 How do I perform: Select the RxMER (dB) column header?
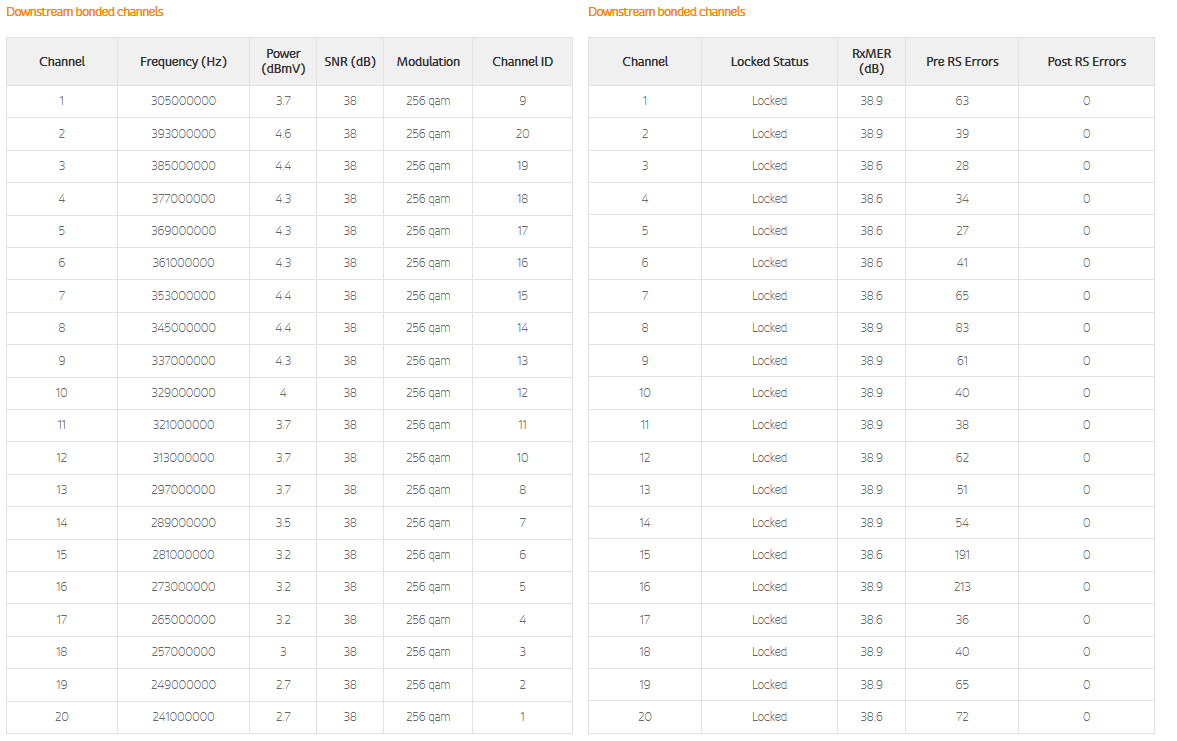point(871,62)
